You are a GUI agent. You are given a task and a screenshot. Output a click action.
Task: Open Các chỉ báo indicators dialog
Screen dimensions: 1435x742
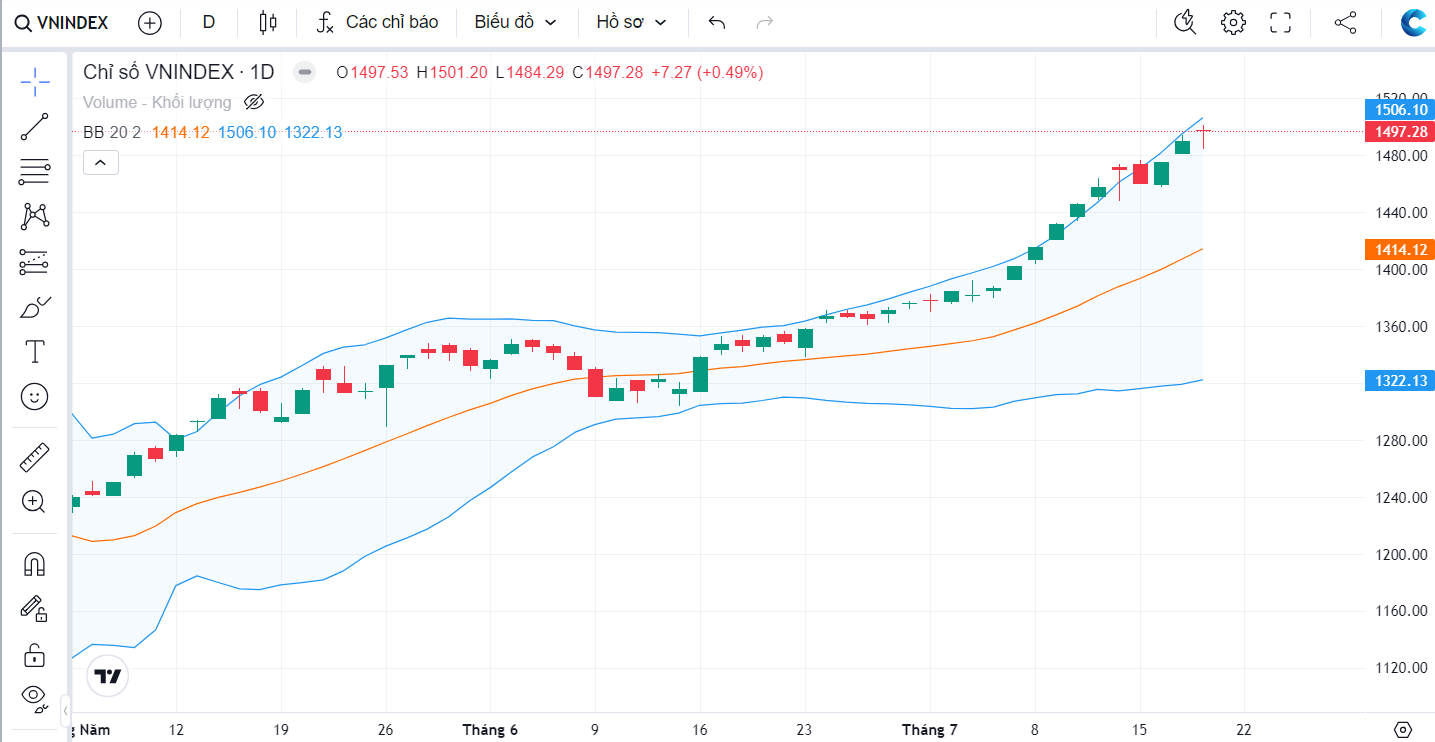(x=379, y=22)
